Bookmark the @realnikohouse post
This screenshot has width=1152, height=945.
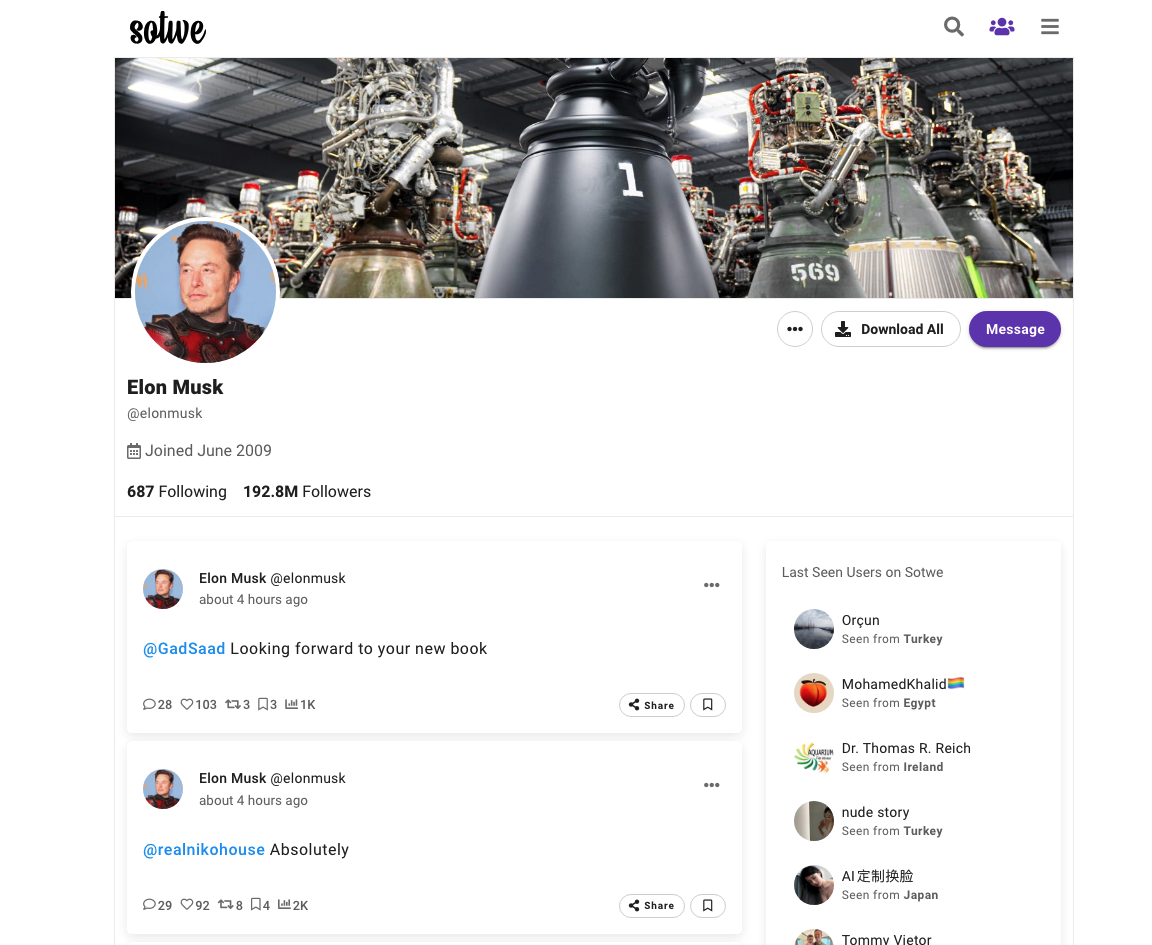point(708,905)
